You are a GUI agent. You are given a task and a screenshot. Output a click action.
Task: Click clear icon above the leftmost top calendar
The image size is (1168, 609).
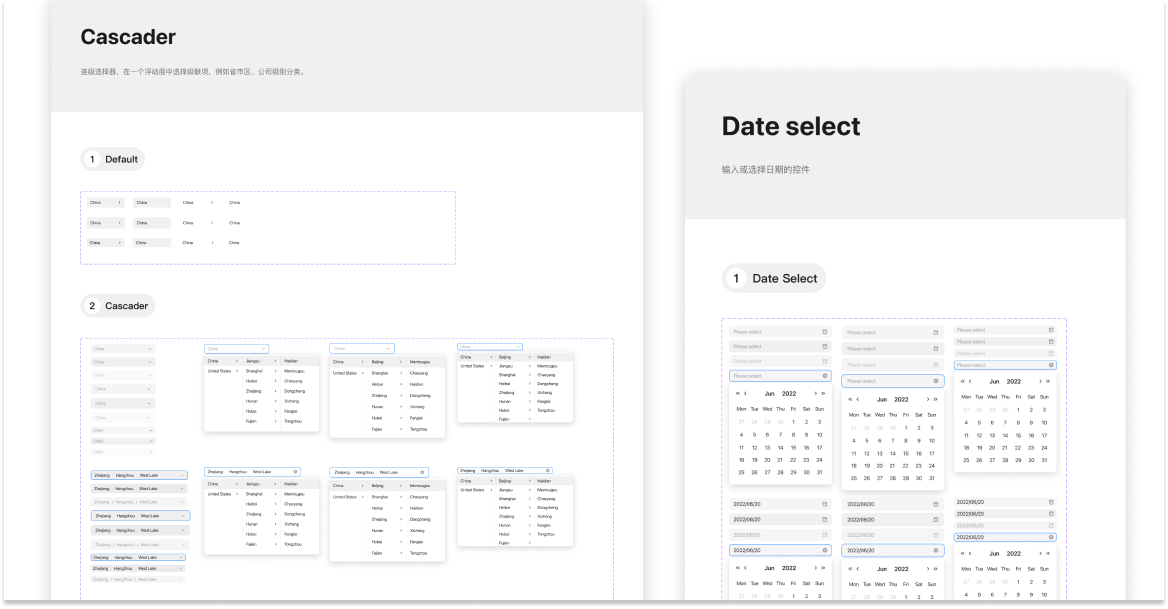pos(825,376)
